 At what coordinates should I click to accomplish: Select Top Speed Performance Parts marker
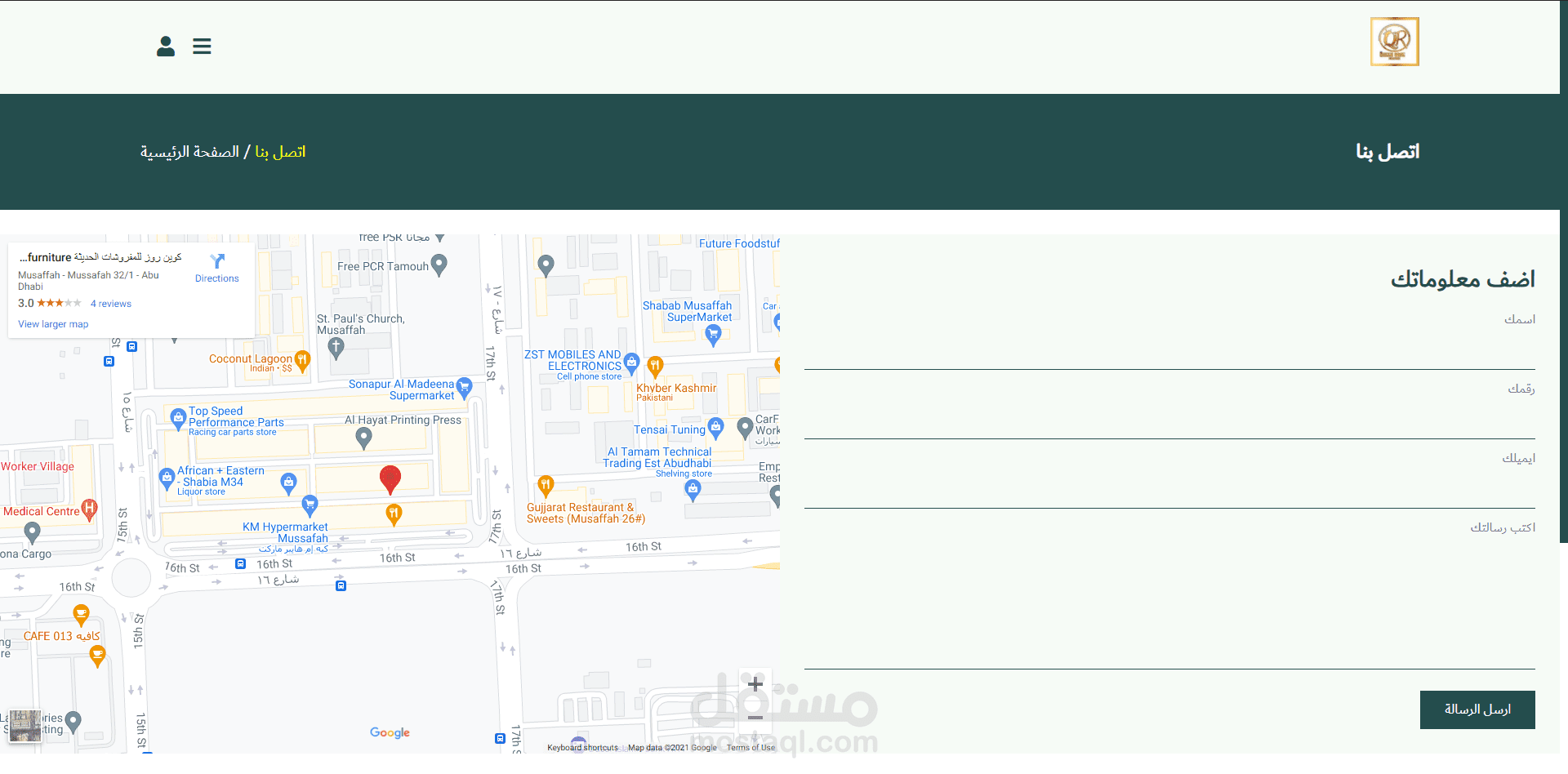point(178,419)
